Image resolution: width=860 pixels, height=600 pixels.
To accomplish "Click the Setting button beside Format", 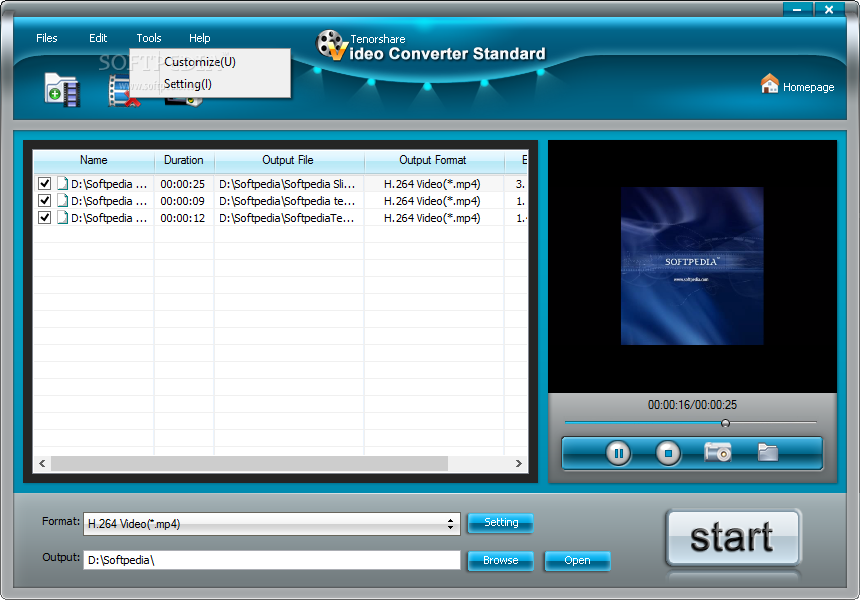I will point(500,523).
